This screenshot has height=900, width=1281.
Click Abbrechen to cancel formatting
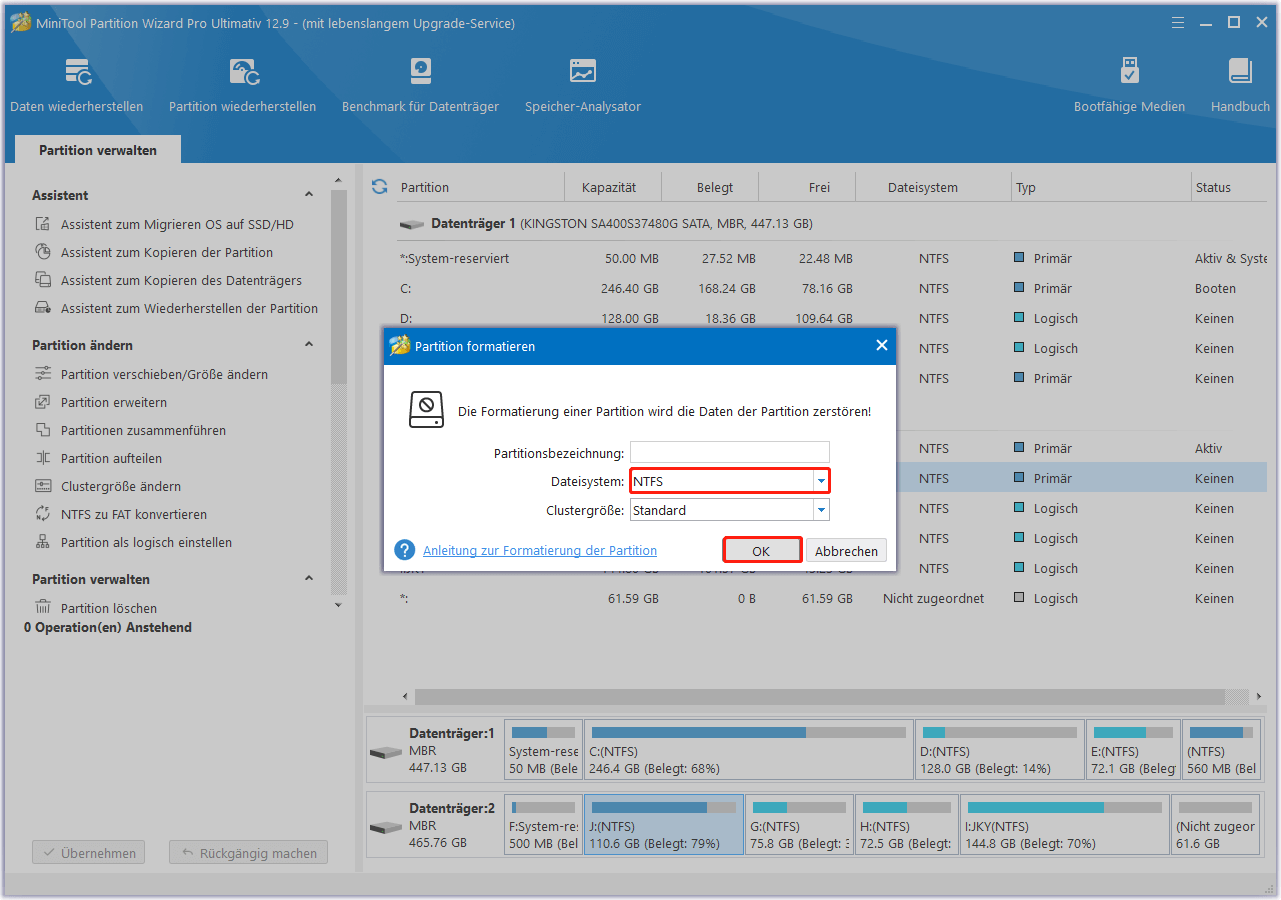click(846, 551)
